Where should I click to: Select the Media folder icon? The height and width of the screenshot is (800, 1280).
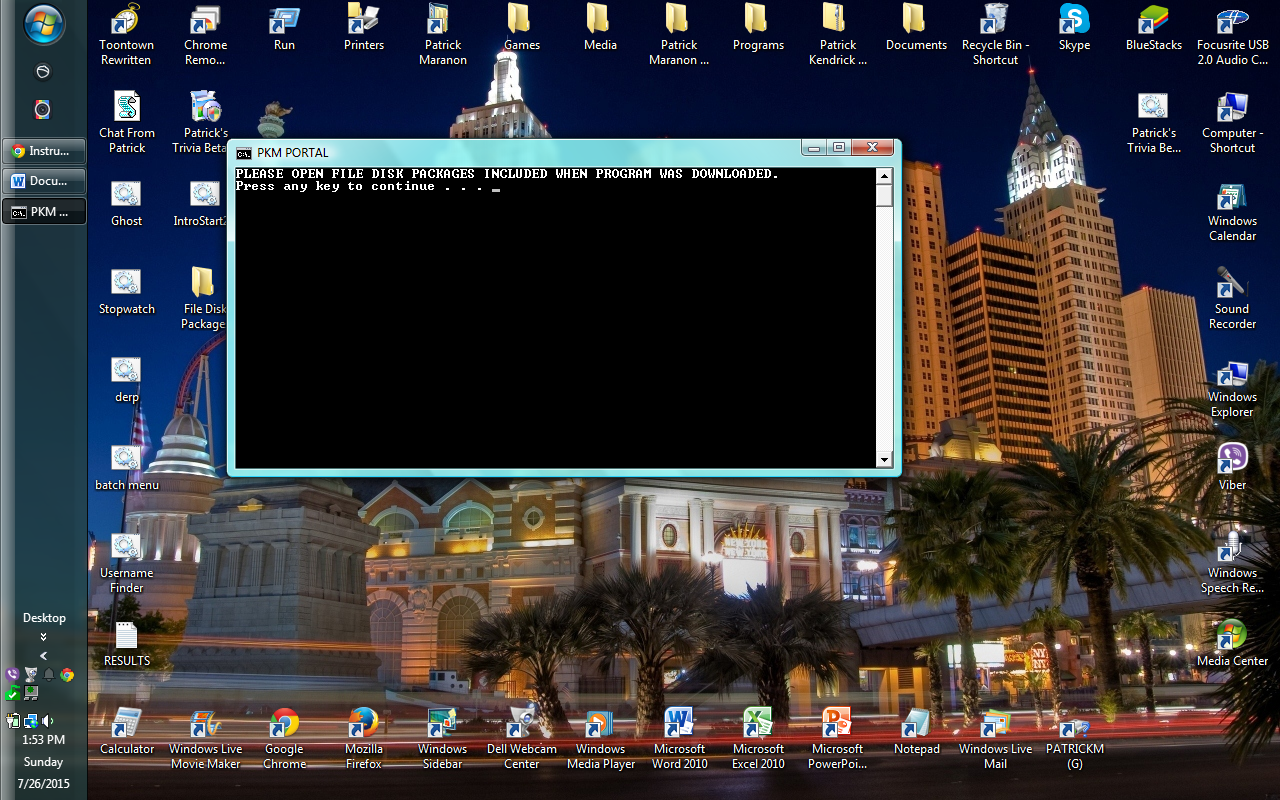pyautogui.click(x=600, y=27)
